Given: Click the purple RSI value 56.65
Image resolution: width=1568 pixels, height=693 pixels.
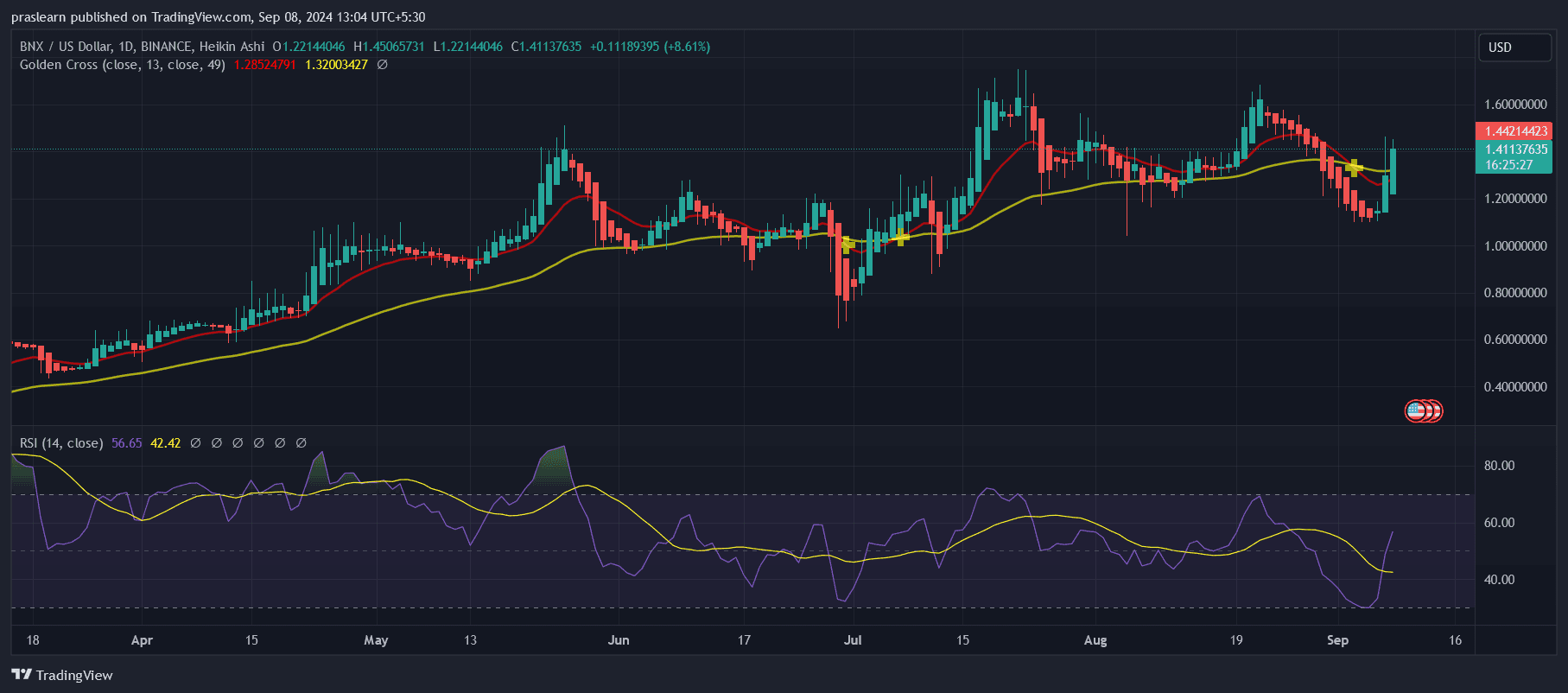Looking at the screenshot, I should click(x=126, y=443).
